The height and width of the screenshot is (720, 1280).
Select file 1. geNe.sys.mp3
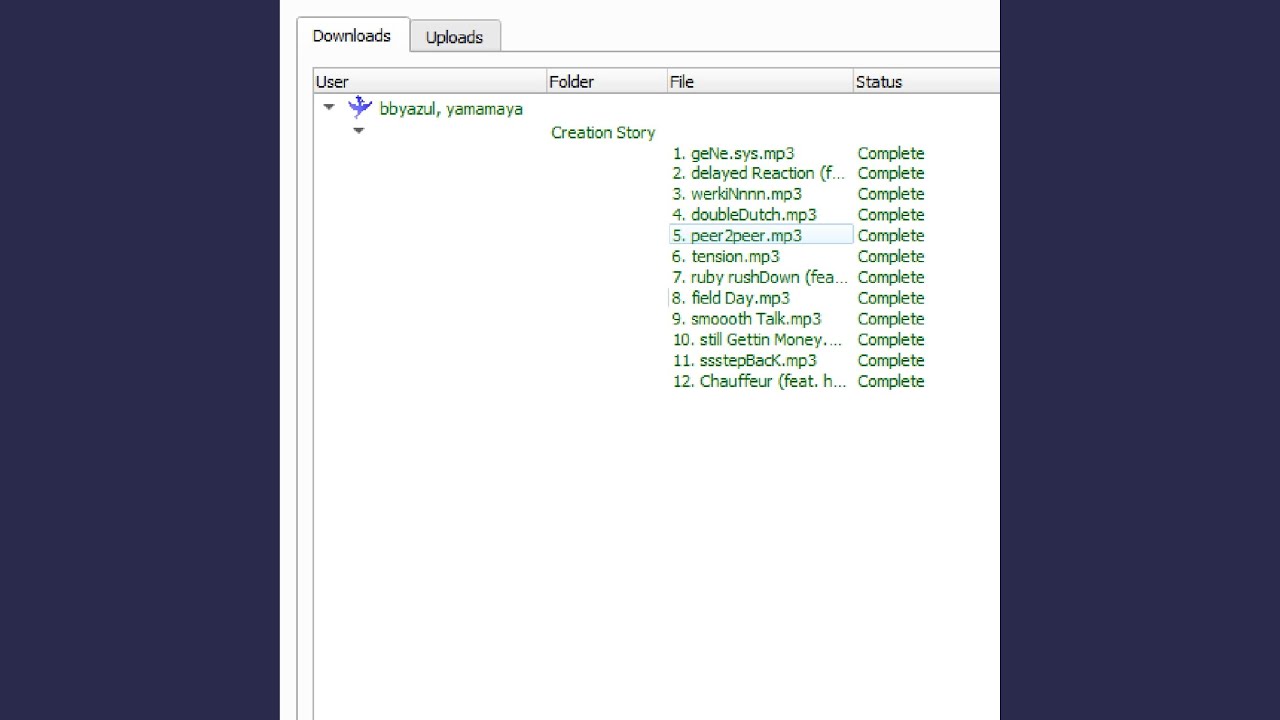[x=733, y=153]
